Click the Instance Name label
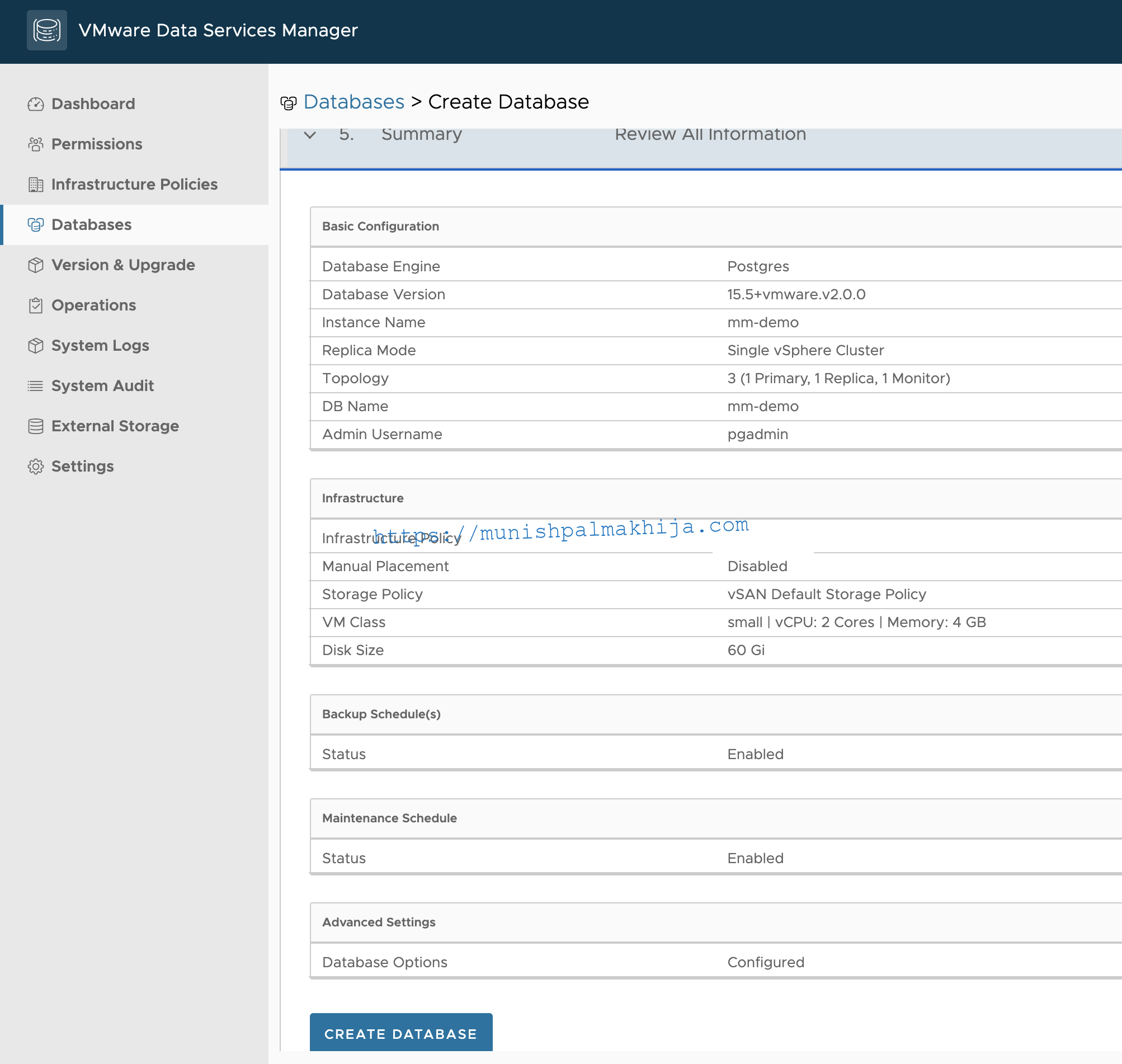The image size is (1122, 1064). click(x=374, y=323)
